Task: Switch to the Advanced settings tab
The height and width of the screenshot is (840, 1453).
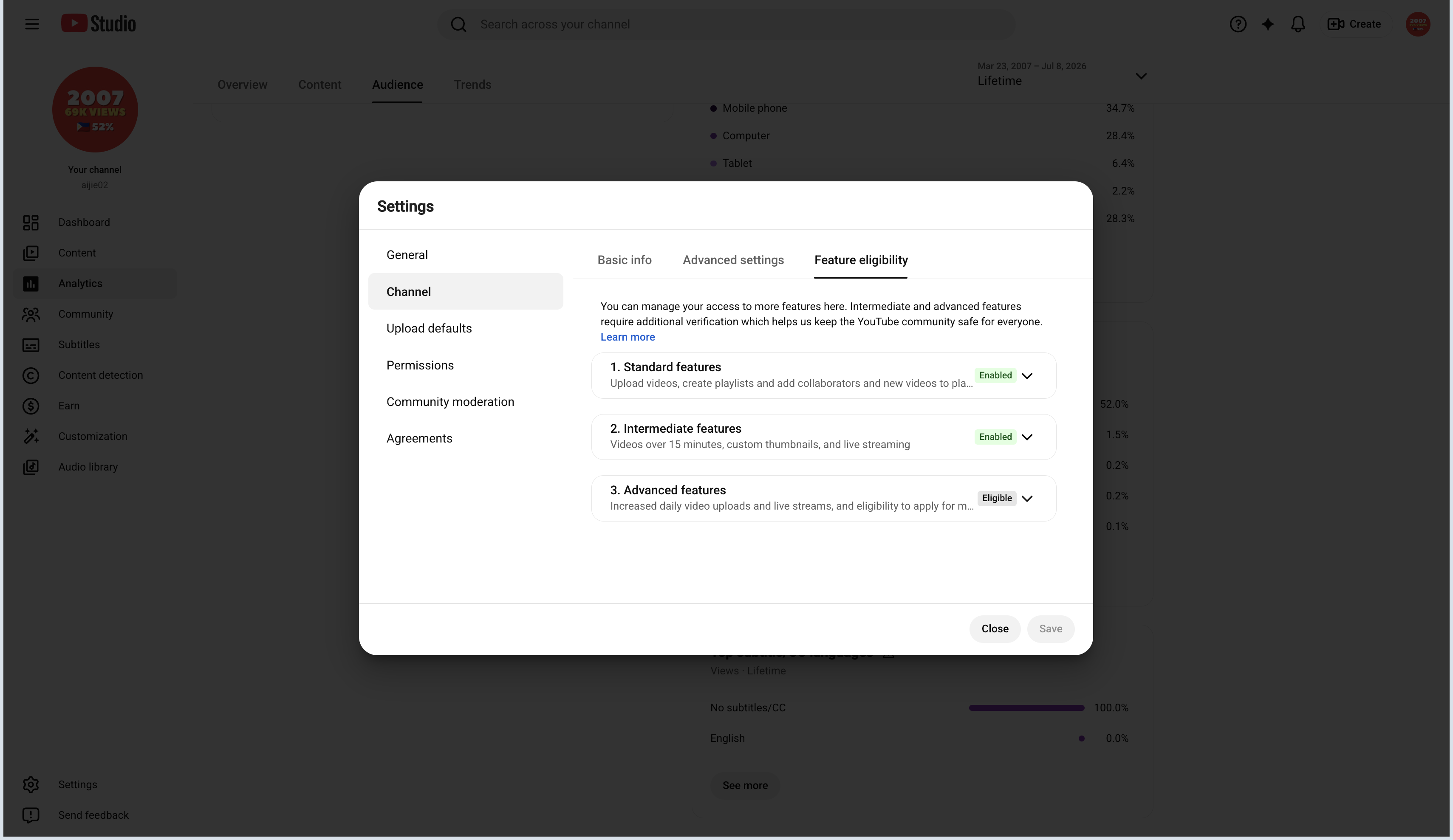Action: 733,260
